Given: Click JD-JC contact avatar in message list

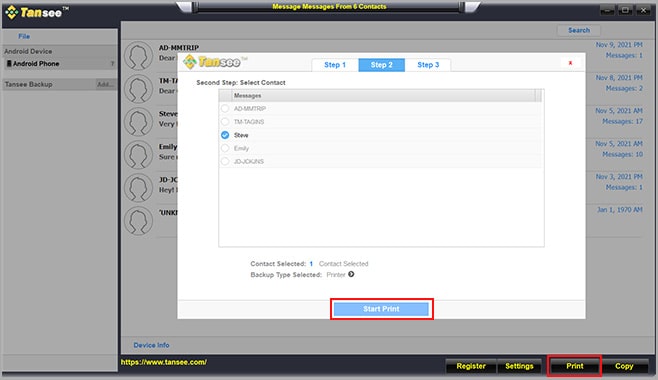Looking at the screenshot, I should click(138, 187).
